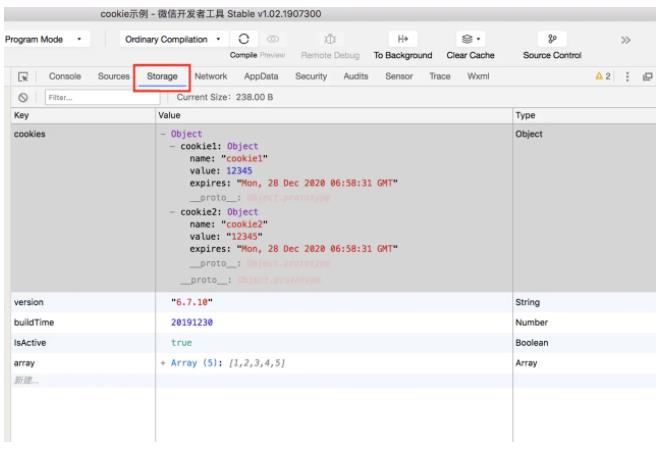
Task: Click the Compile label
Action: [243, 55]
